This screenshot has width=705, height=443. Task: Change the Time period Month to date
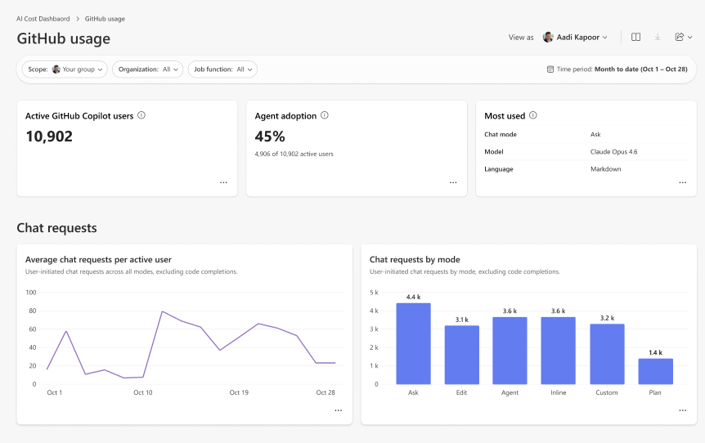tap(617, 69)
